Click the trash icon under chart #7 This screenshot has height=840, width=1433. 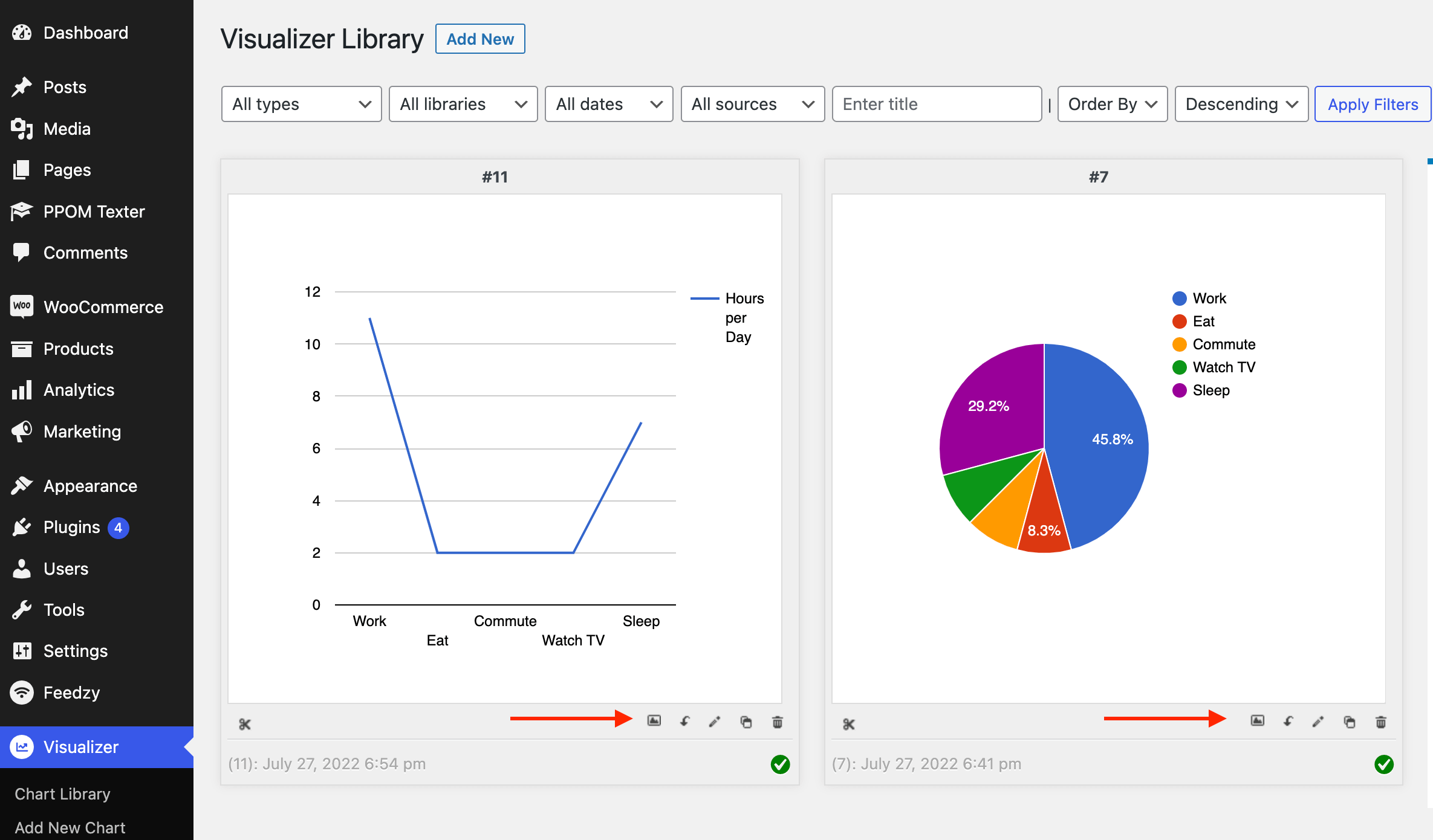(1381, 722)
